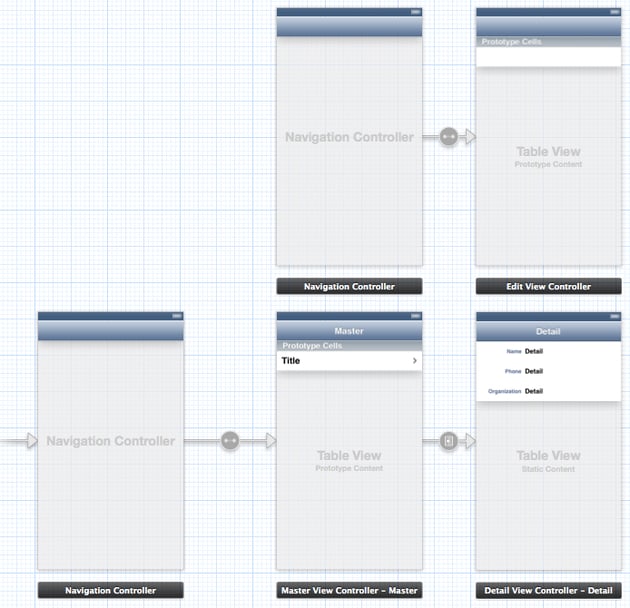Select the navigation bar of the top Navigation Controller
The image size is (630, 608).
(349, 27)
